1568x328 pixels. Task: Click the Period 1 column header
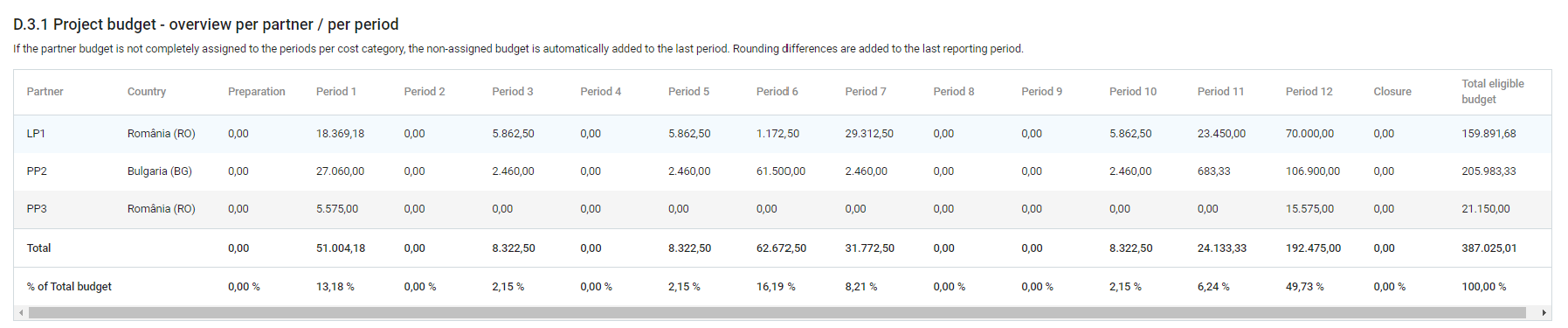tap(336, 92)
